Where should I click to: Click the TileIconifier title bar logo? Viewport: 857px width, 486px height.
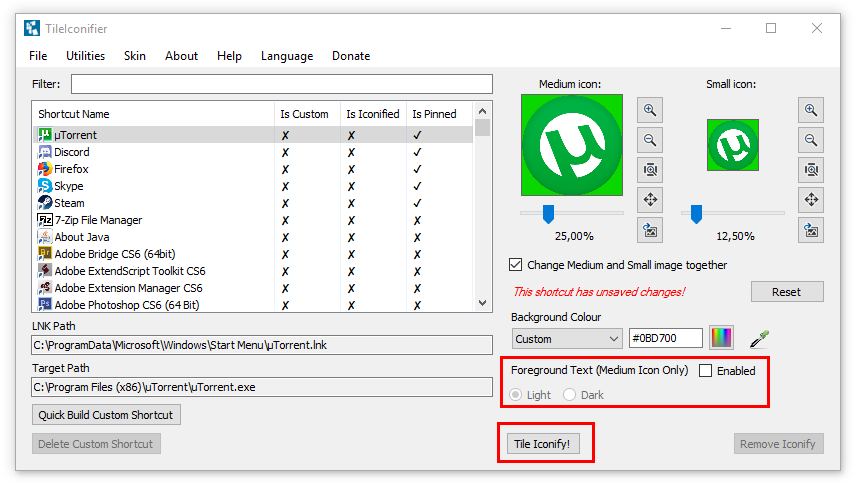pyautogui.click(x=32, y=28)
